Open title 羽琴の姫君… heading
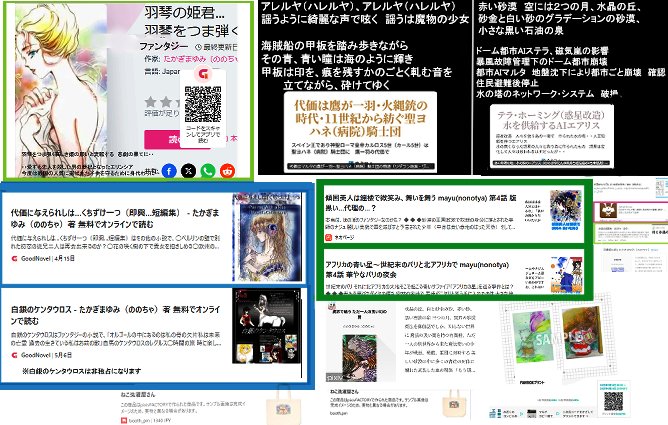This screenshot has width=668, height=425. pyautogui.click(x=184, y=13)
